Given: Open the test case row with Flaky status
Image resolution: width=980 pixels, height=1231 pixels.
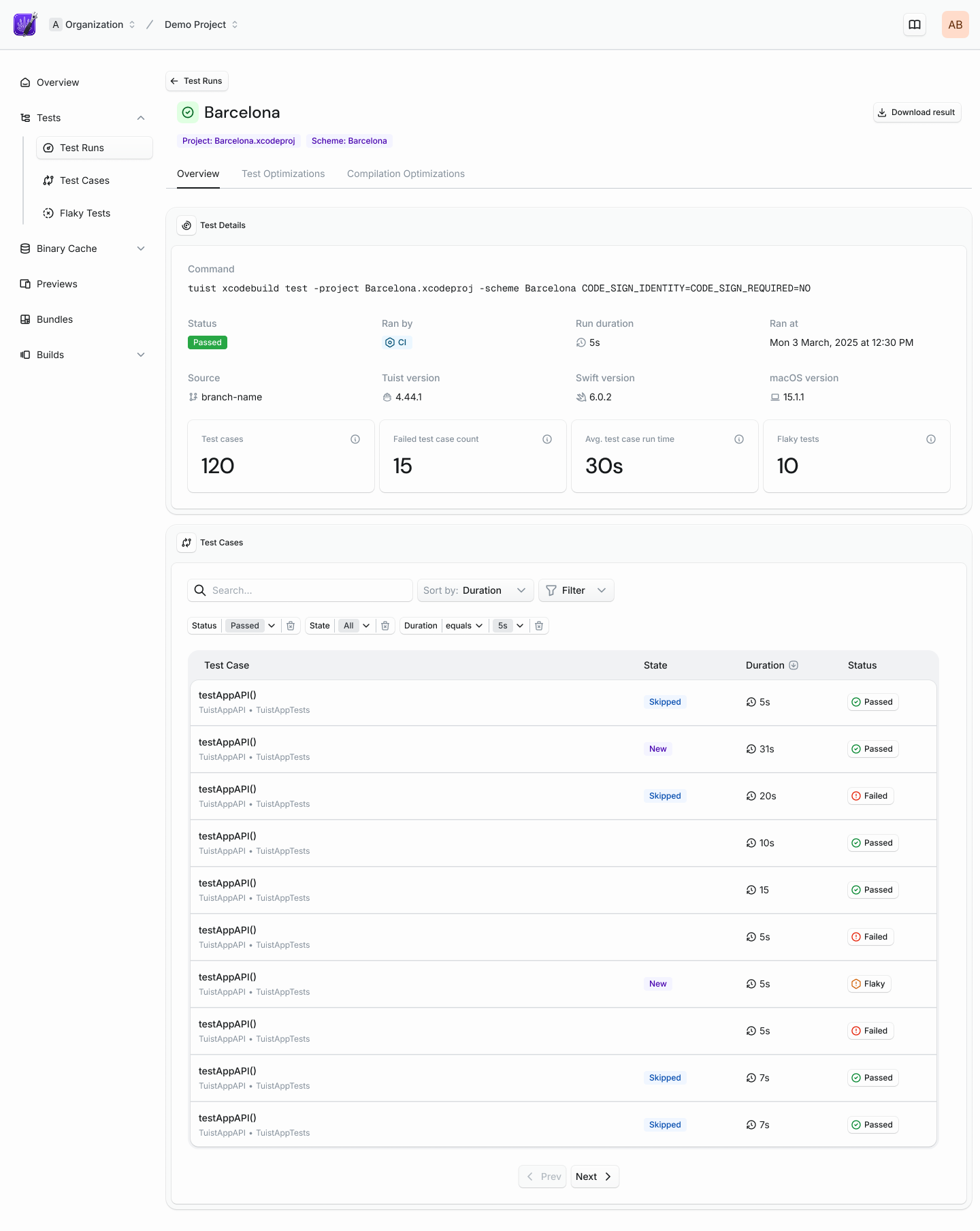Looking at the screenshot, I should (x=563, y=984).
